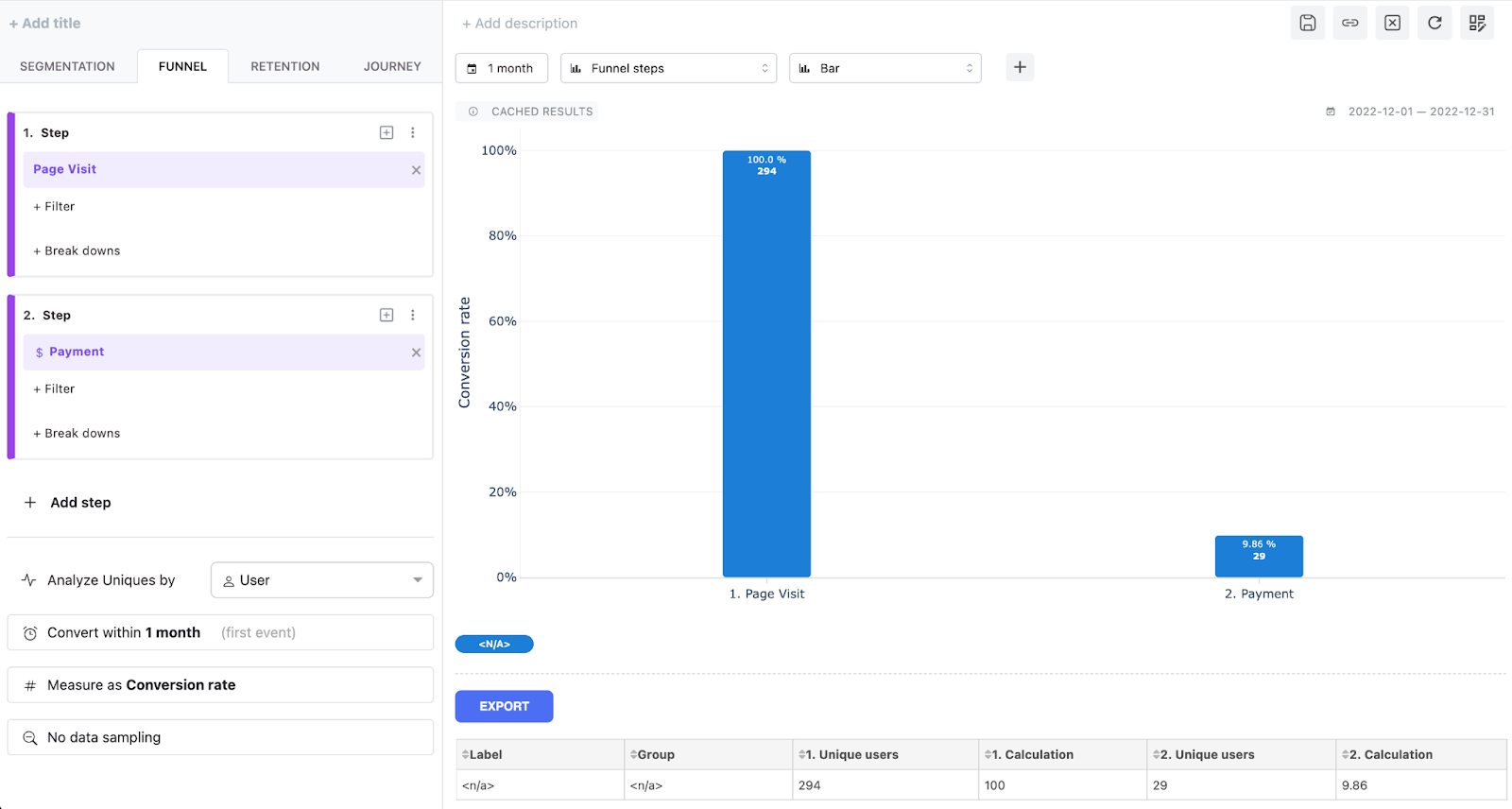Toggle the <N/A> legend series pill
Image resolution: width=1512 pixels, height=809 pixels.
click(x=494, y=645)
